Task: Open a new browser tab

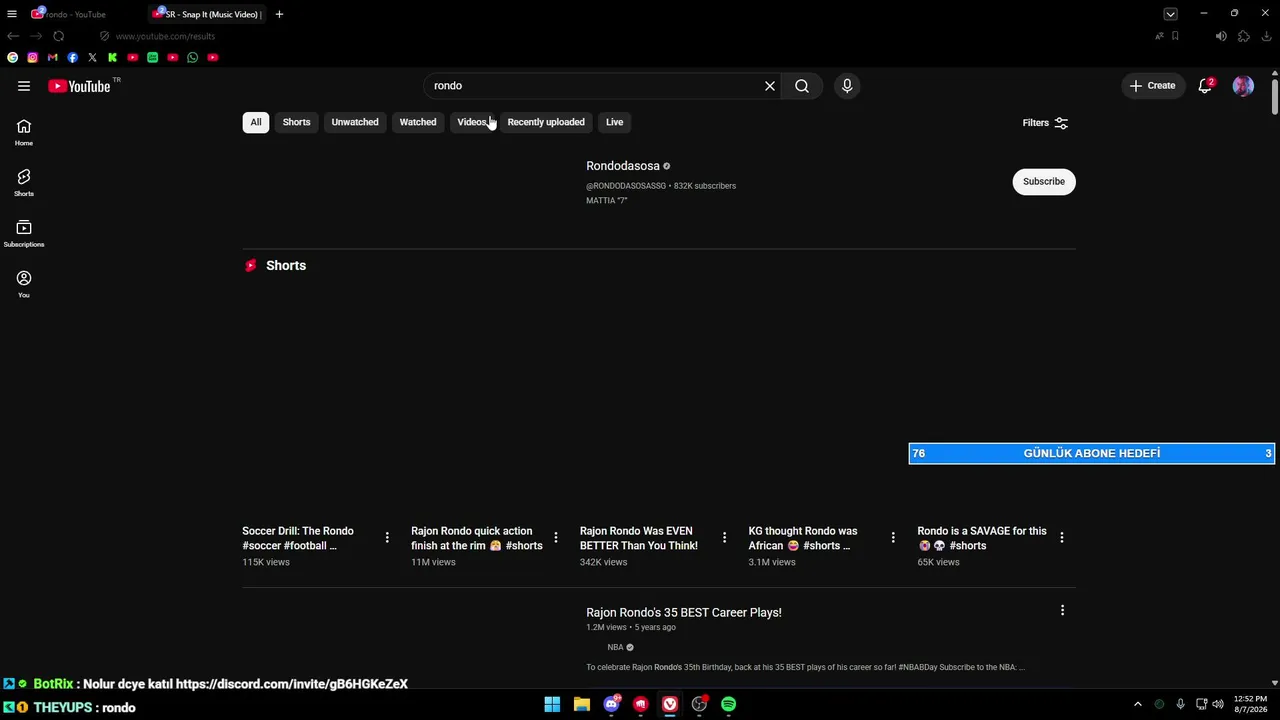Action: pos(279,14)
